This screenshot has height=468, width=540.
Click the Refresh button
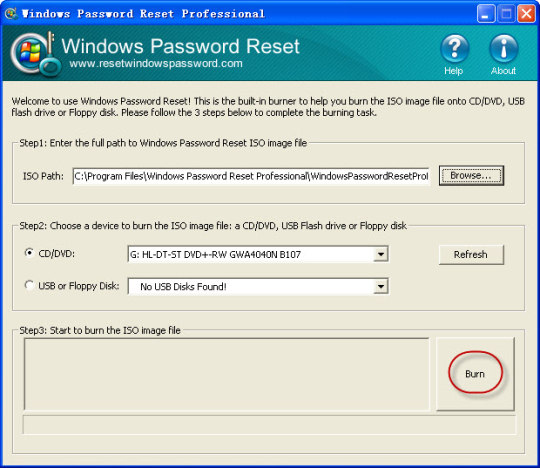point(471,254)
